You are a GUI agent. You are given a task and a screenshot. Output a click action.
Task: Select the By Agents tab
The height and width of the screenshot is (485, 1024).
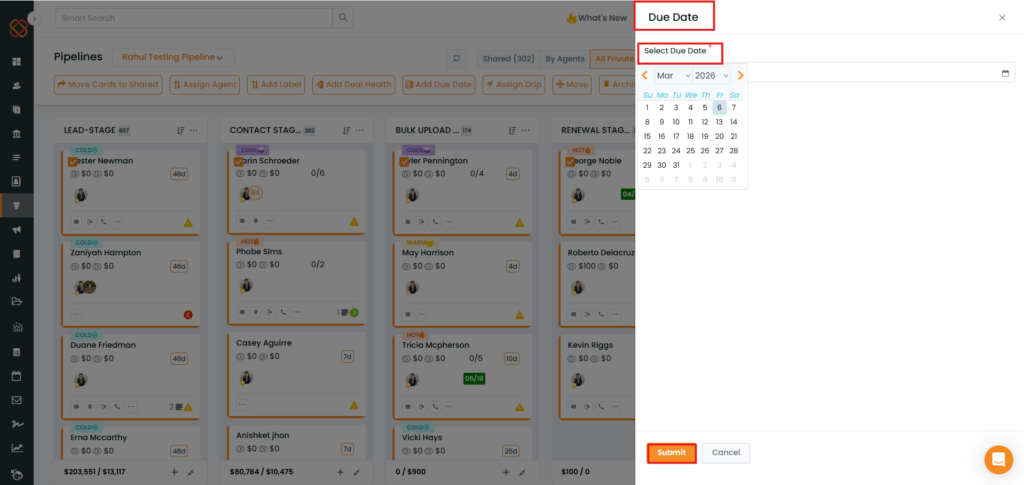(564, 59)
